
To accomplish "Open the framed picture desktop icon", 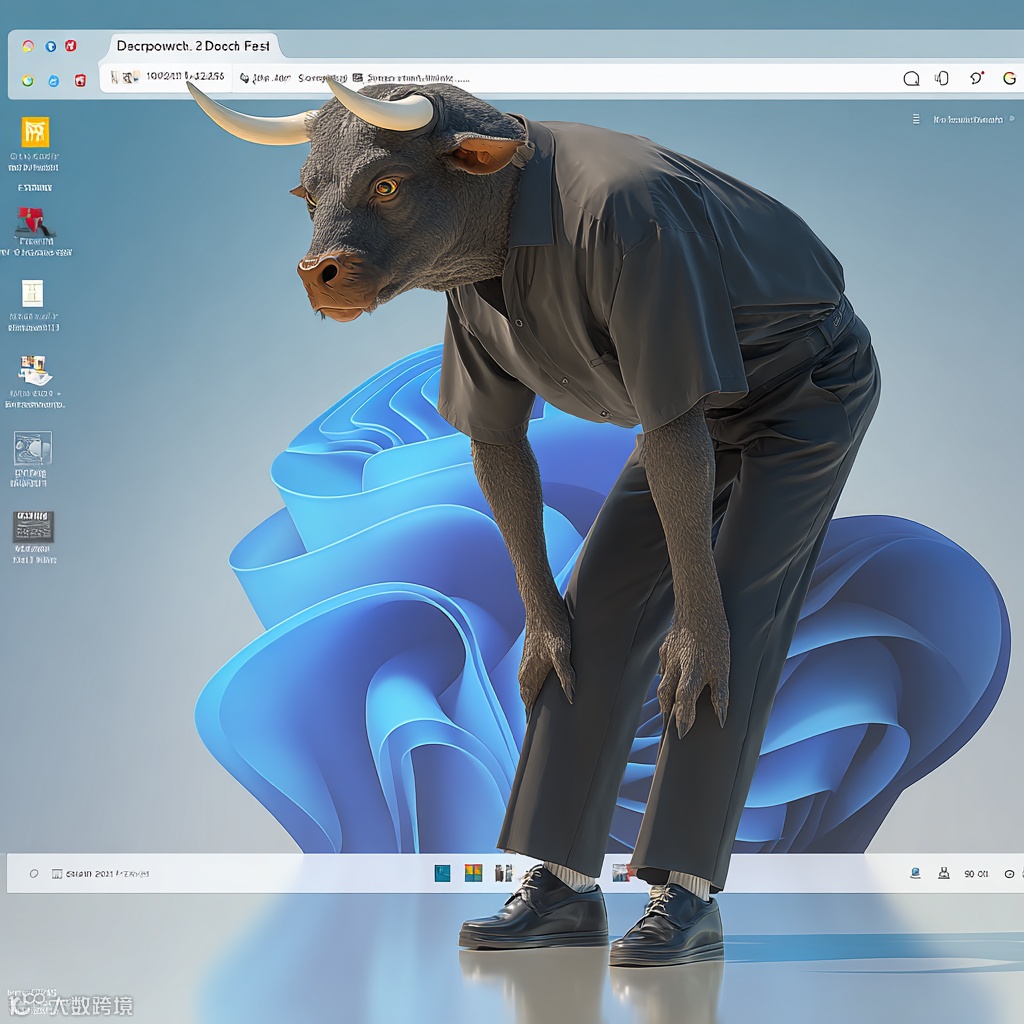I will click(x=33, y=448).
